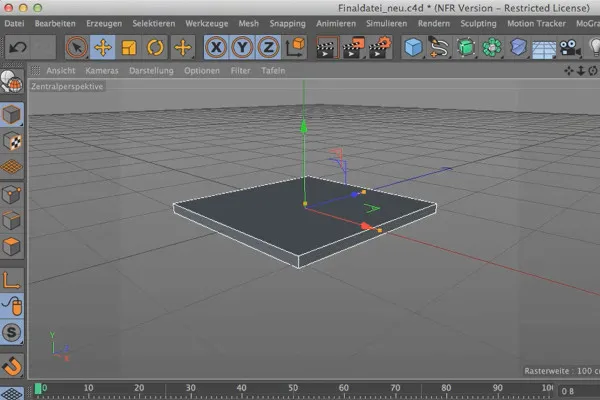Click the green timeline playhead at frame 0

click(x=38, y=389)
